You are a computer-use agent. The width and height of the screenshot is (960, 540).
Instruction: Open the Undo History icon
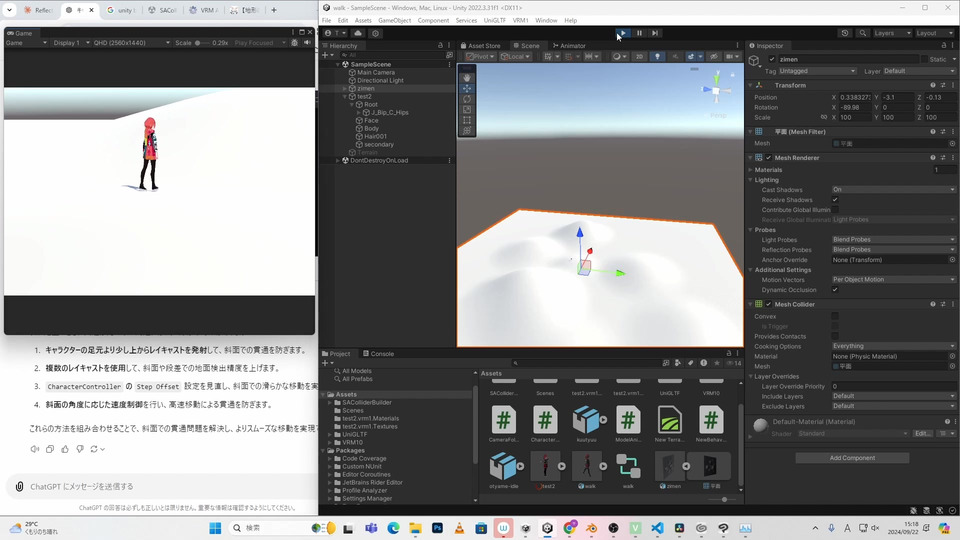845,33
